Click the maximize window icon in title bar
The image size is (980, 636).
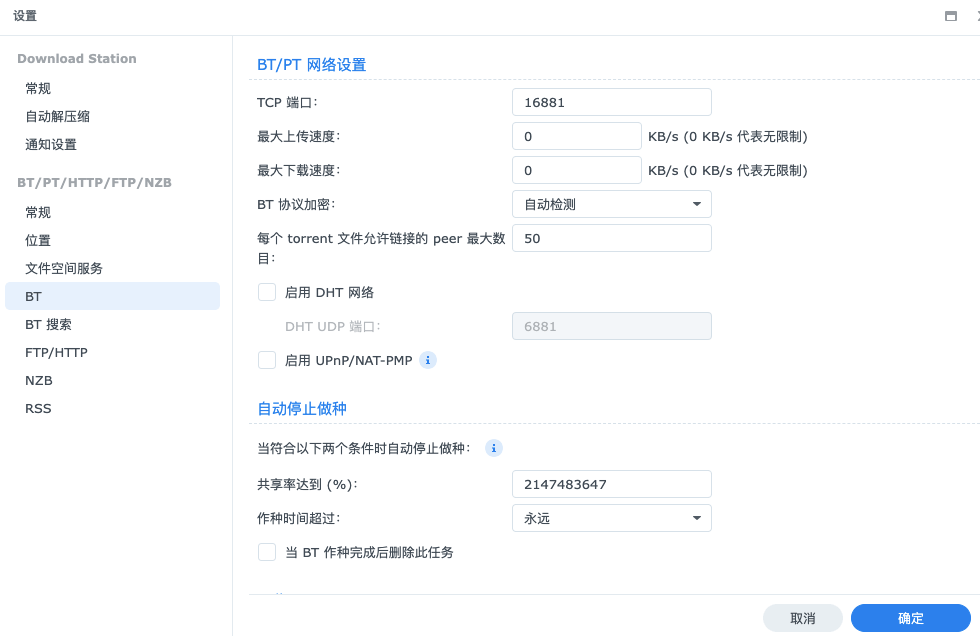point(950,16)
